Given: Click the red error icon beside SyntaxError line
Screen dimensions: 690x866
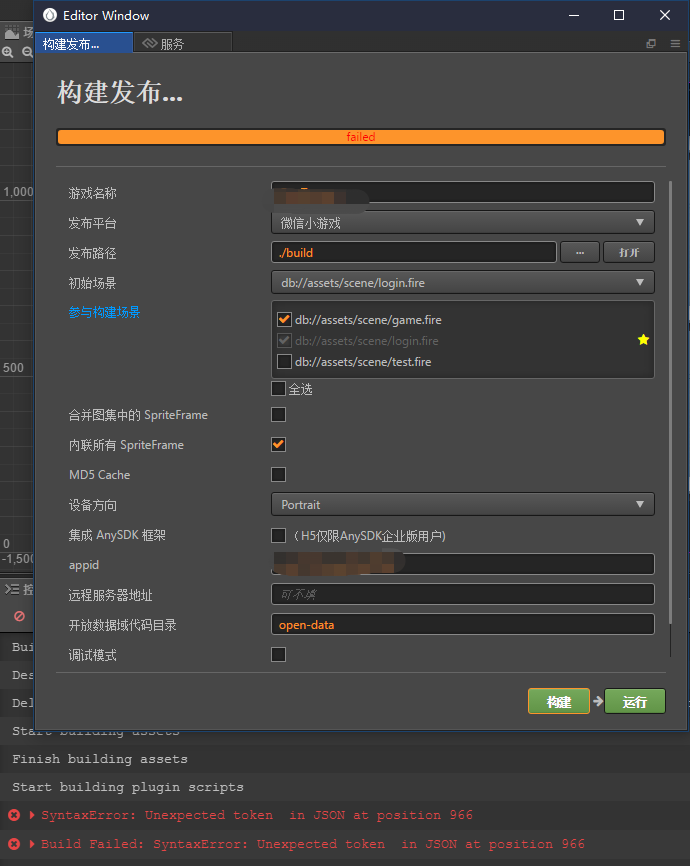Looking at the screenshot, I should point(14,815).
